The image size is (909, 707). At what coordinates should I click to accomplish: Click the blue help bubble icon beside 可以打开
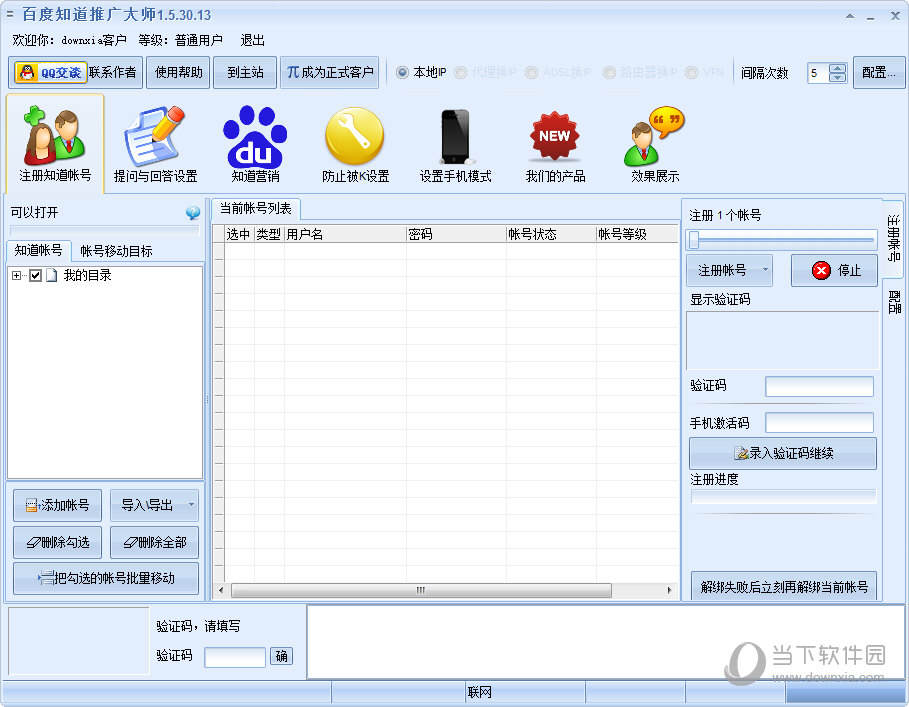(193, 213)
